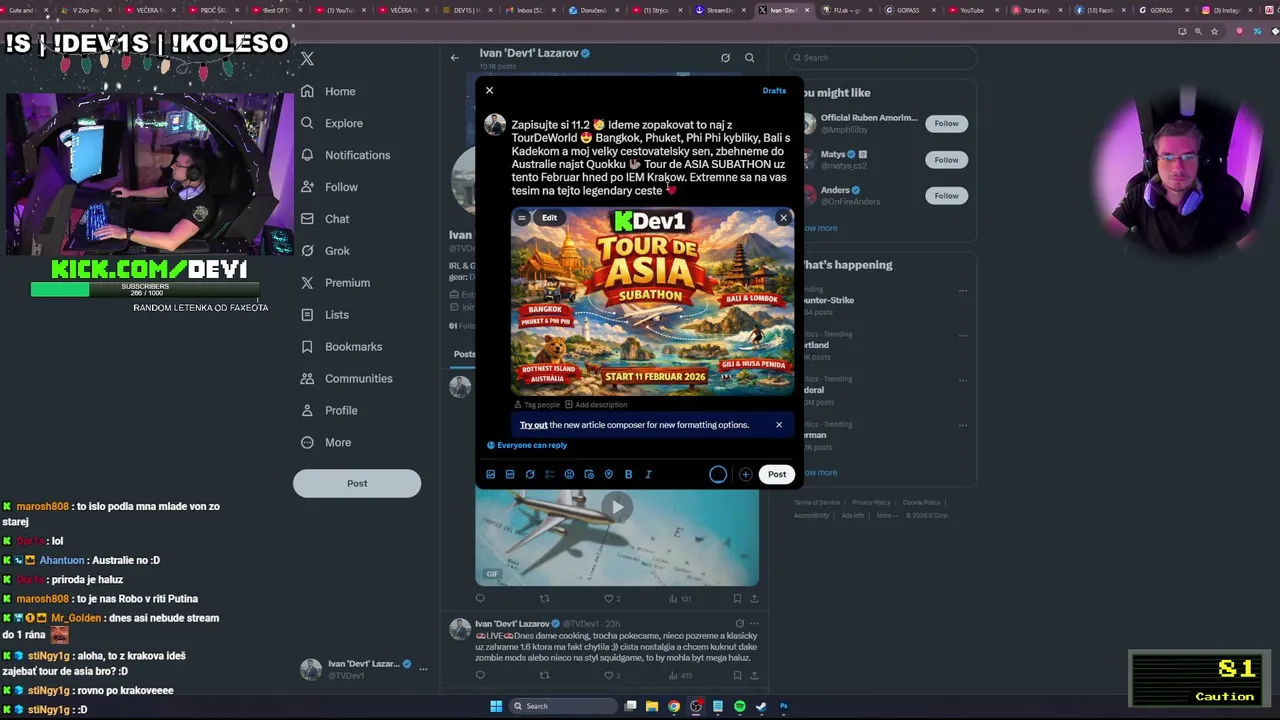Toggle italic formatting in the composer
This screenshot has width=1280, height=720.
click(648, 475)
